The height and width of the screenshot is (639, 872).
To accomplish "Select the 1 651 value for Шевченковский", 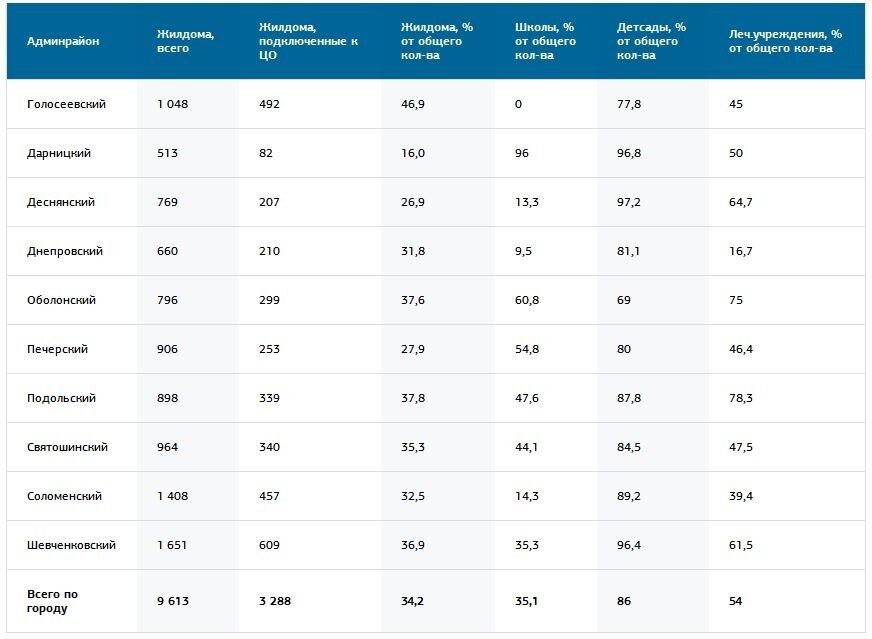I will click(172, 545).
